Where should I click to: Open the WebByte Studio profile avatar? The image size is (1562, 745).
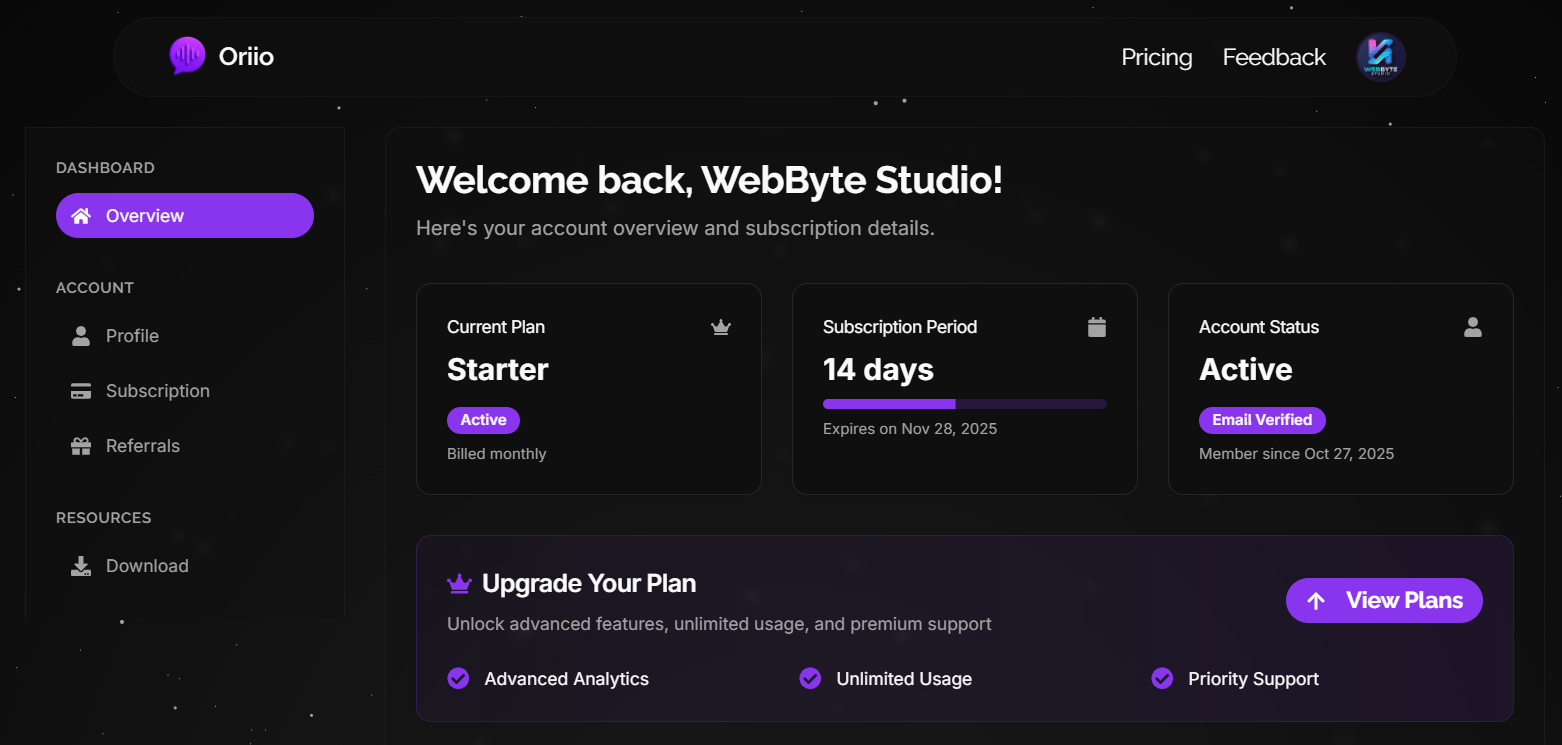tap(1381, 57)
